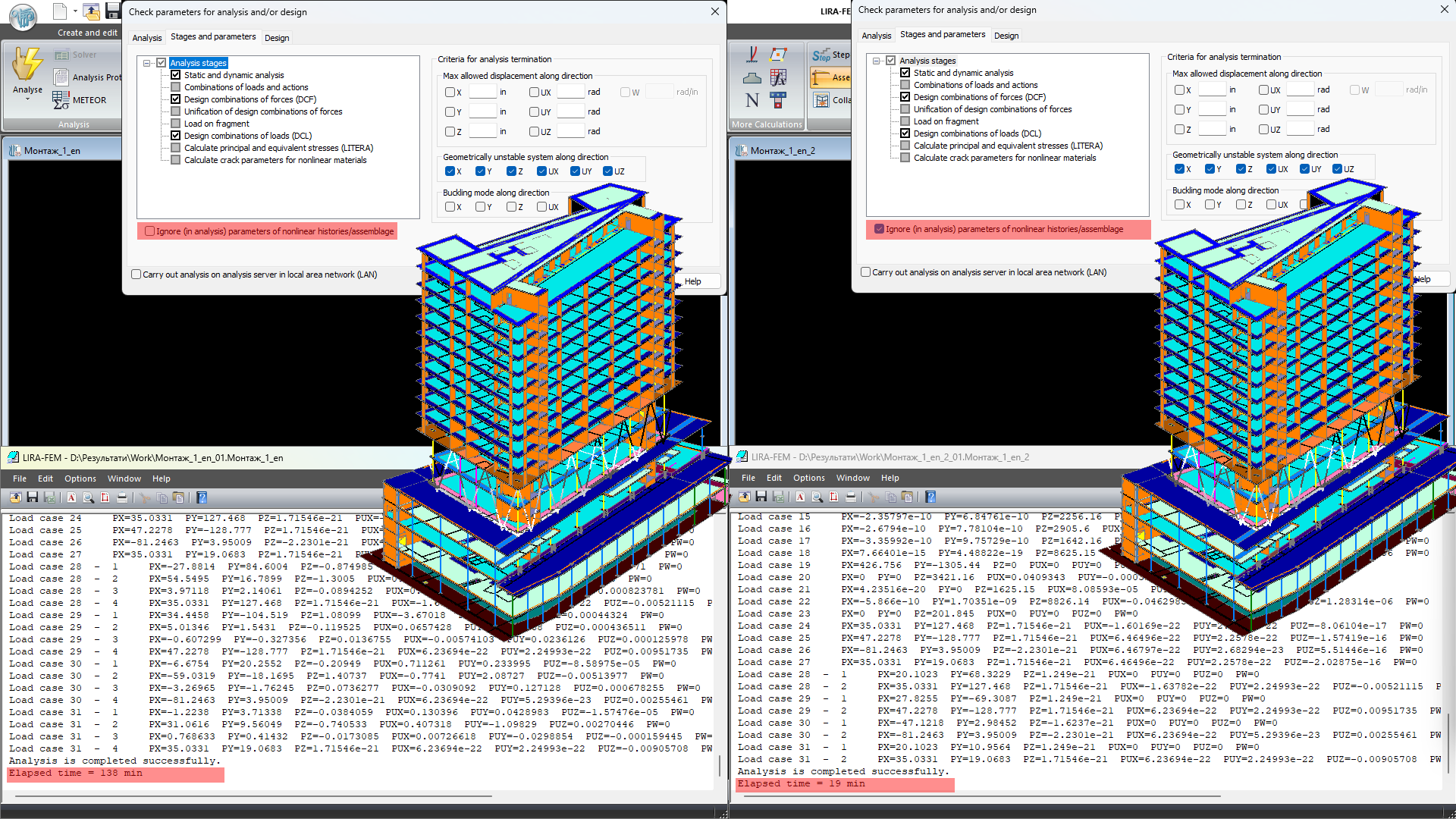Collapse Analysis stages tree in left dialog
Image resolution: width=1456 pixels, height=819 pixels.
tap(147, 63)
